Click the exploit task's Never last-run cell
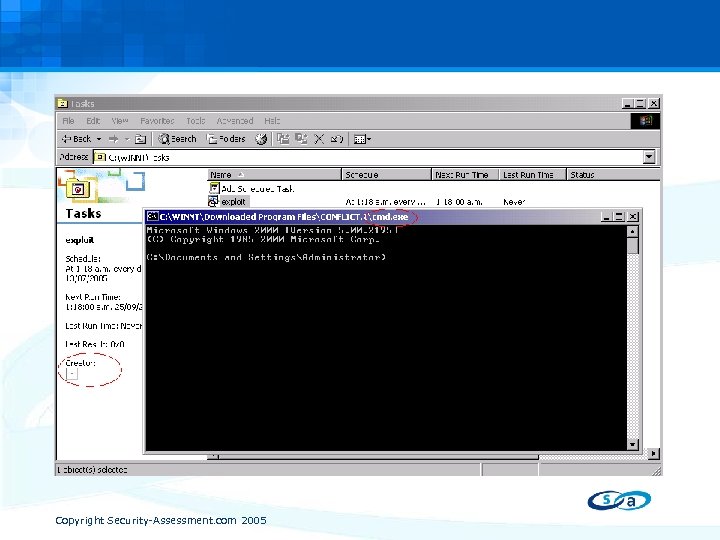This screenshot has width=720, height=540. [x=514, y=202]
